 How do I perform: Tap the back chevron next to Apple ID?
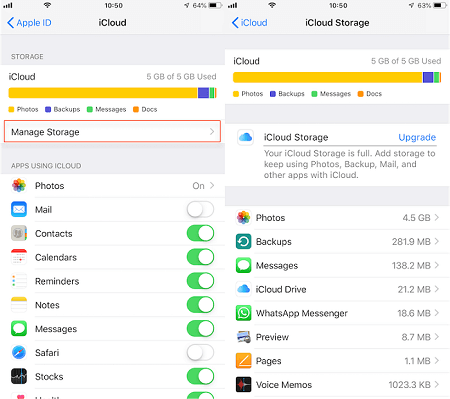tap(10, 23)
